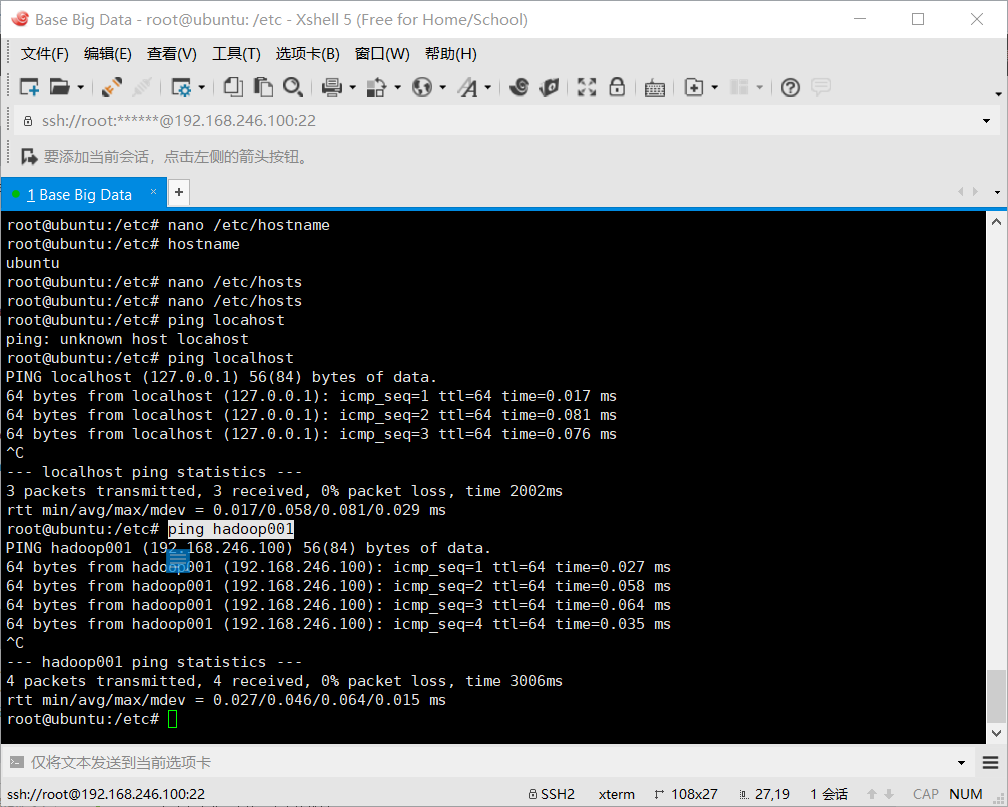Click the Find magnifier icon
Screen dimensions: 1008x807
(293, 87)
